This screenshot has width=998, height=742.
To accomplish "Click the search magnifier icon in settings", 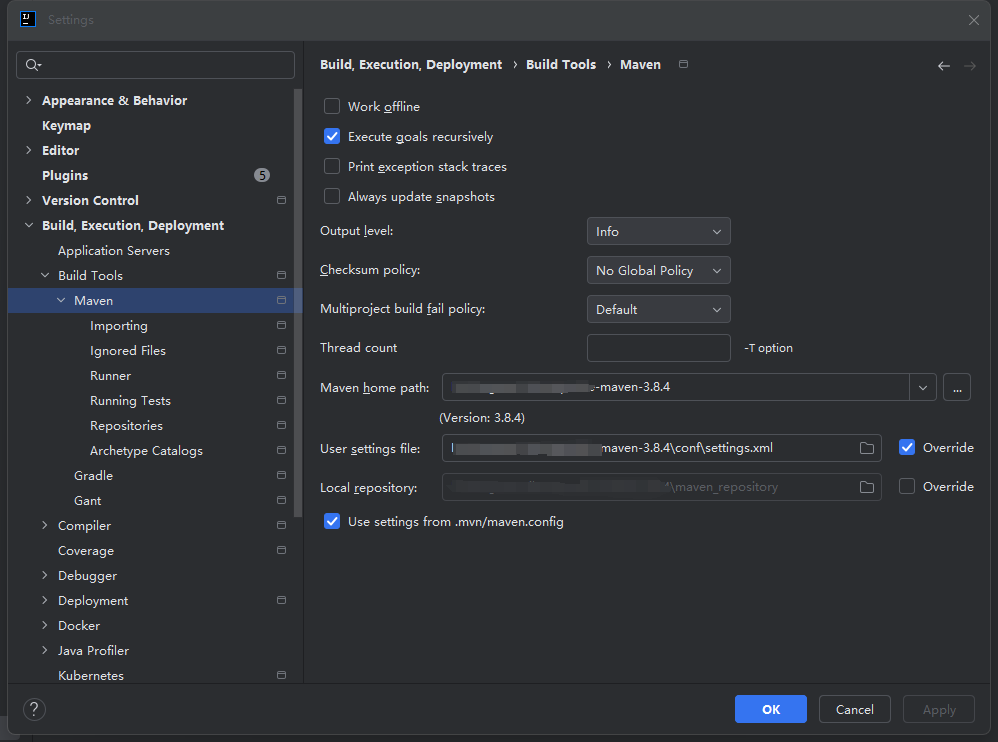I will (x=32, y=65).
